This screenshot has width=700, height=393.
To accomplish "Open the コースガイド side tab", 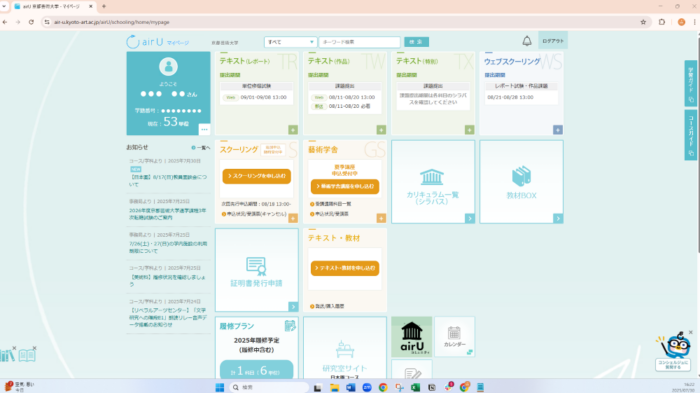I will click(691, 135).
